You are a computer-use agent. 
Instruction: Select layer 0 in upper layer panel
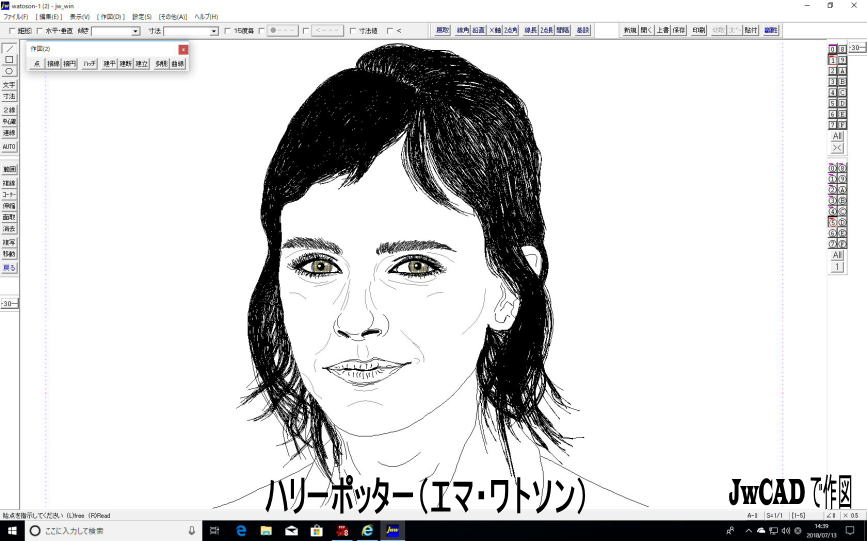(x=832, y=49)
